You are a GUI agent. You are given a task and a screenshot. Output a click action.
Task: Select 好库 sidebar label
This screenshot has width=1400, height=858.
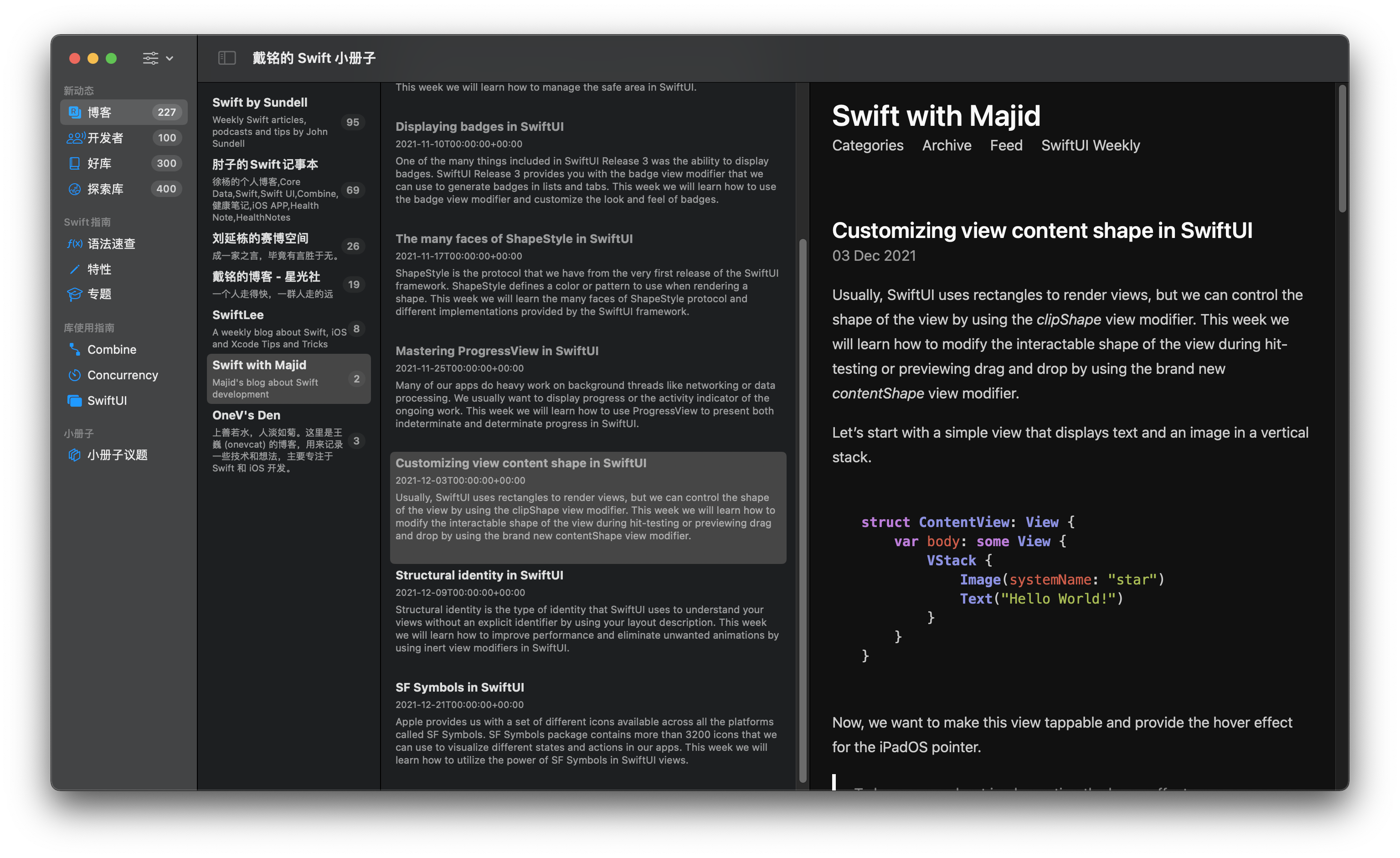pos(99,164)
